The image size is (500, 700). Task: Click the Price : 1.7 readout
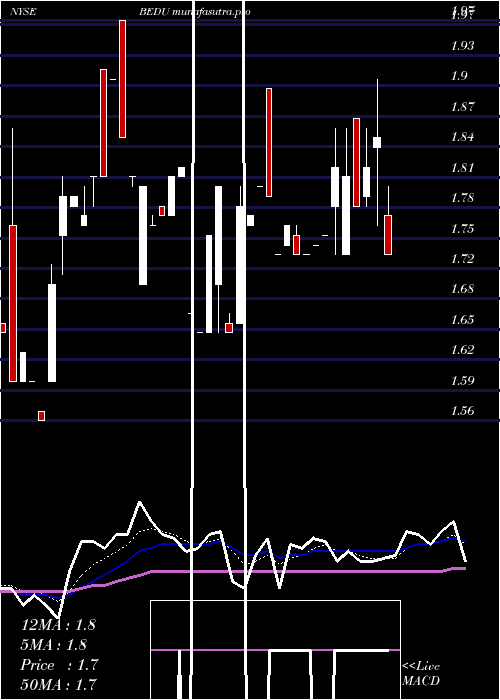(59, 665)
